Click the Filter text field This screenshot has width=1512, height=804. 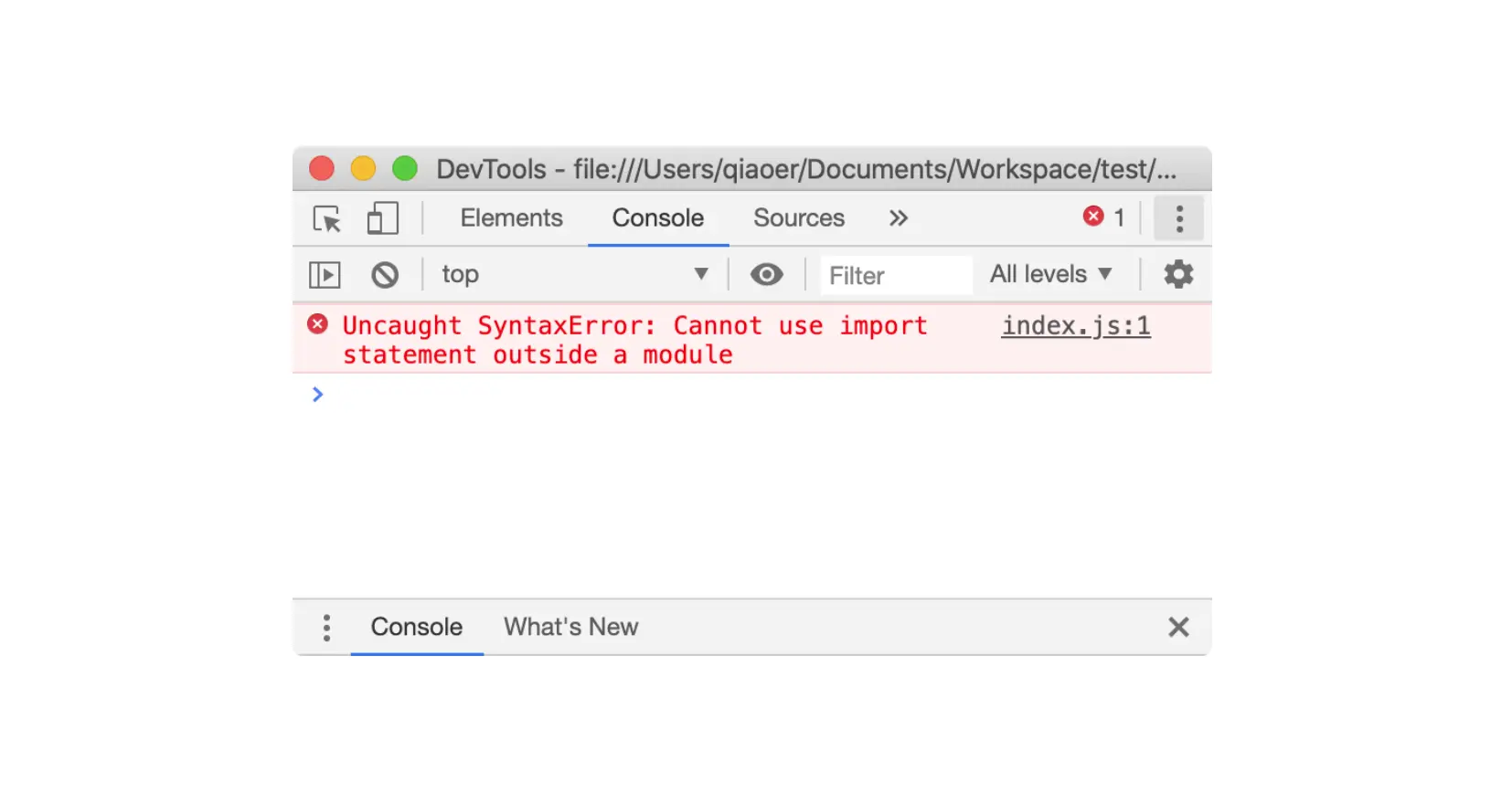894,276
